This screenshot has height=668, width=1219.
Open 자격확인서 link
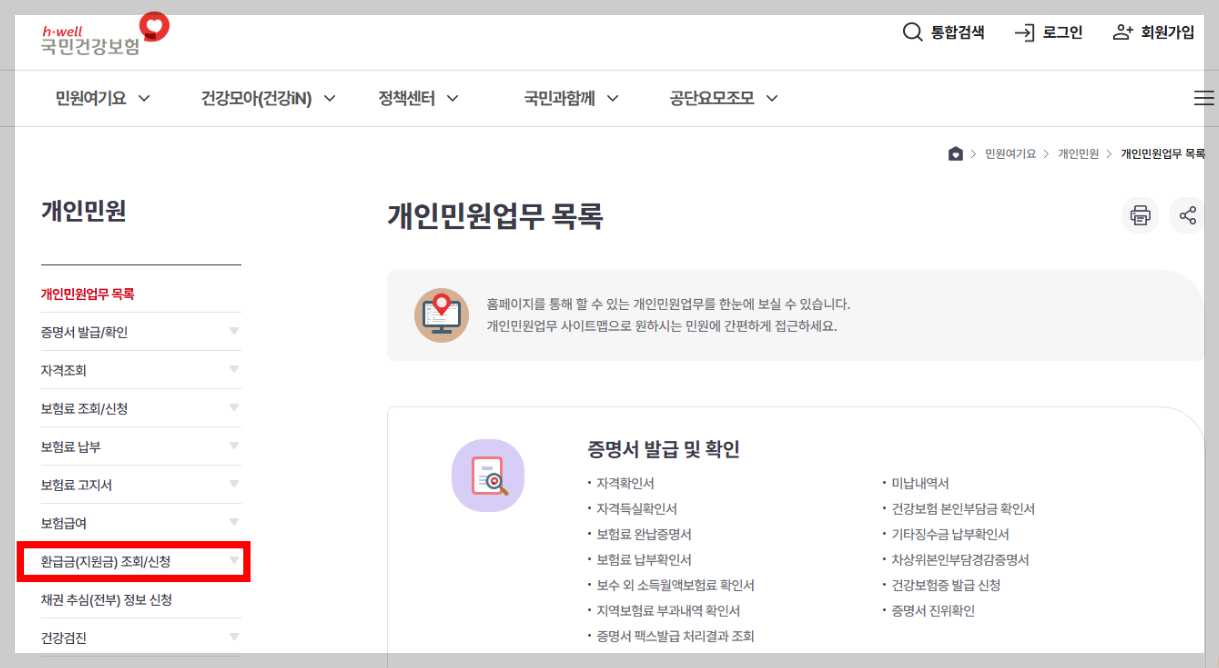[x=625, y=483]
